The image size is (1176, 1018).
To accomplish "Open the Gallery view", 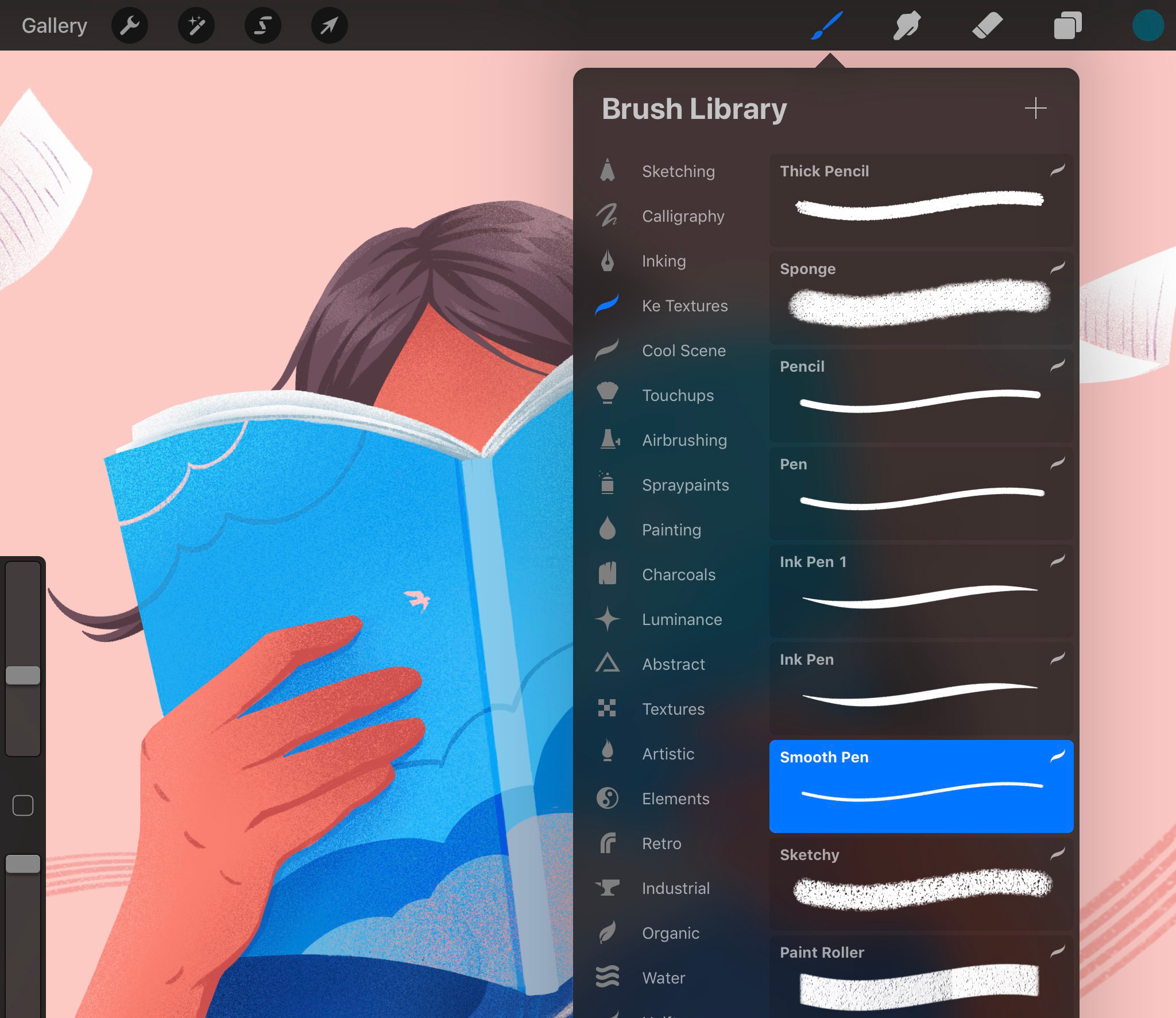I will tap(54, 24).
